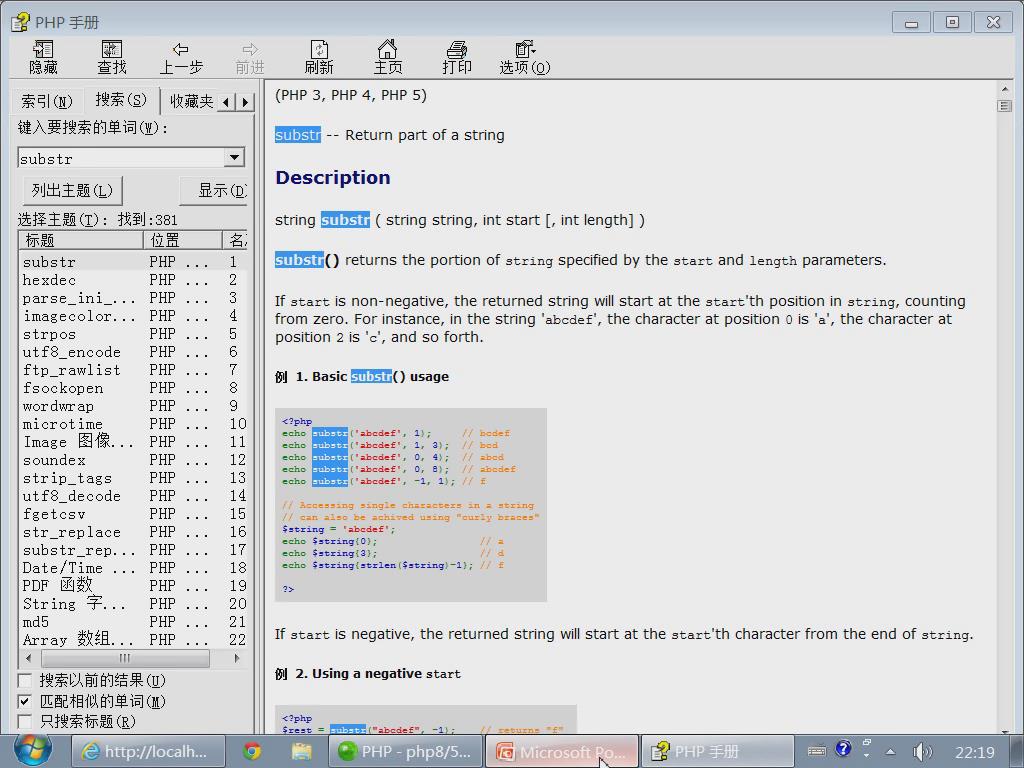Click the volume speaker tray icon

point(921,752)
